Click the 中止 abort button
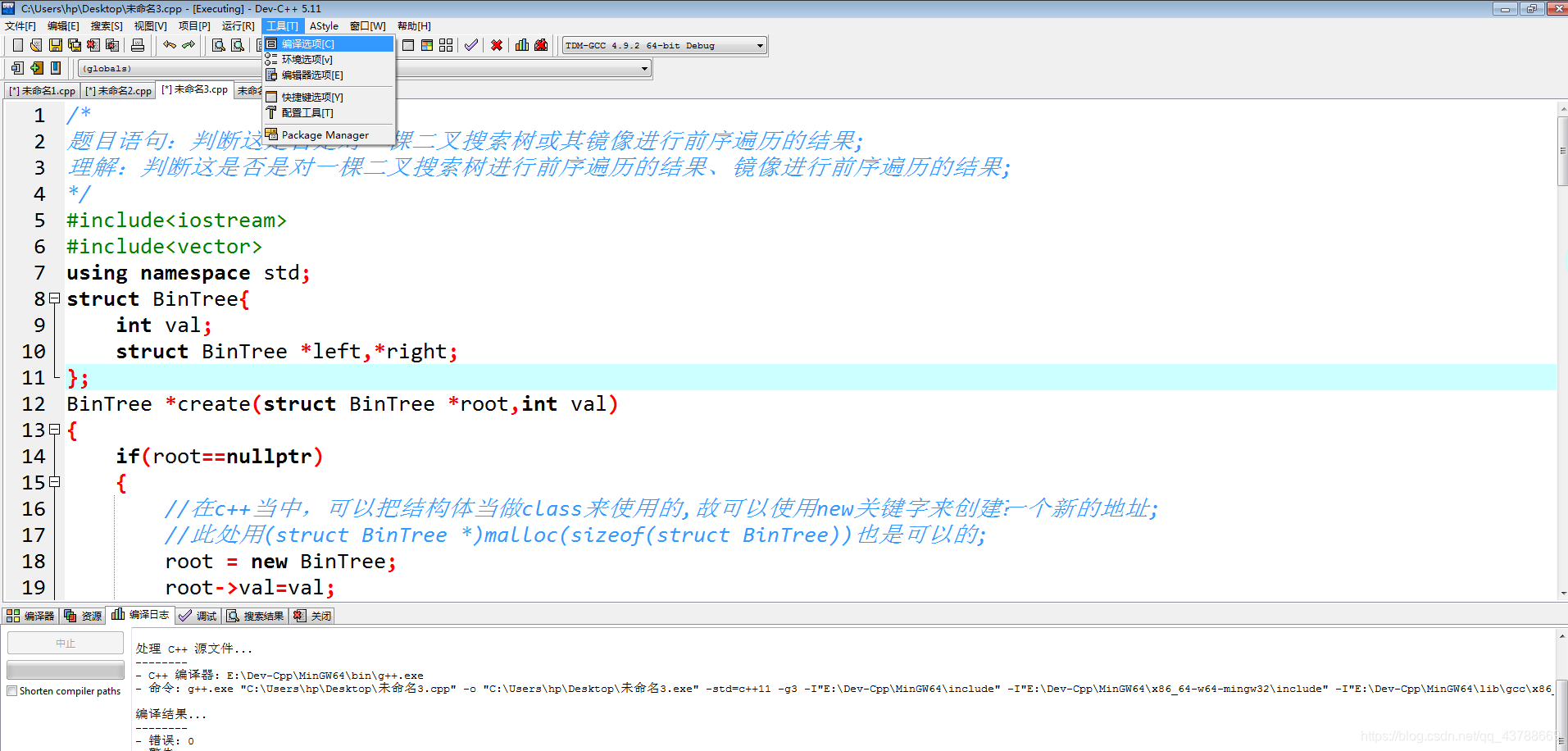Screen dimensions: 1568x751 (x=66, y=644)
